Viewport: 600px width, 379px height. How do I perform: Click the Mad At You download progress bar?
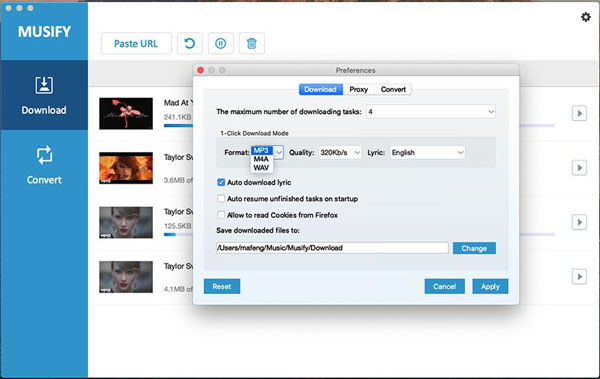[179, 126]
